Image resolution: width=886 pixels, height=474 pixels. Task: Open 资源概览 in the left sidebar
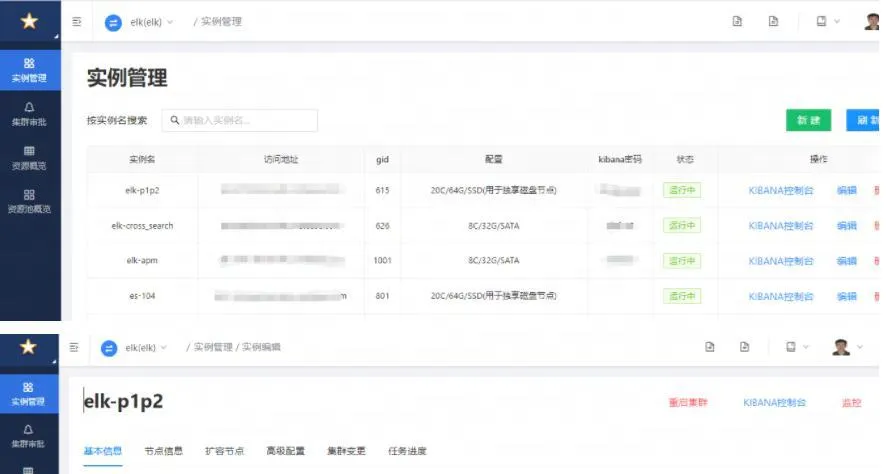[x=29, y=157]
